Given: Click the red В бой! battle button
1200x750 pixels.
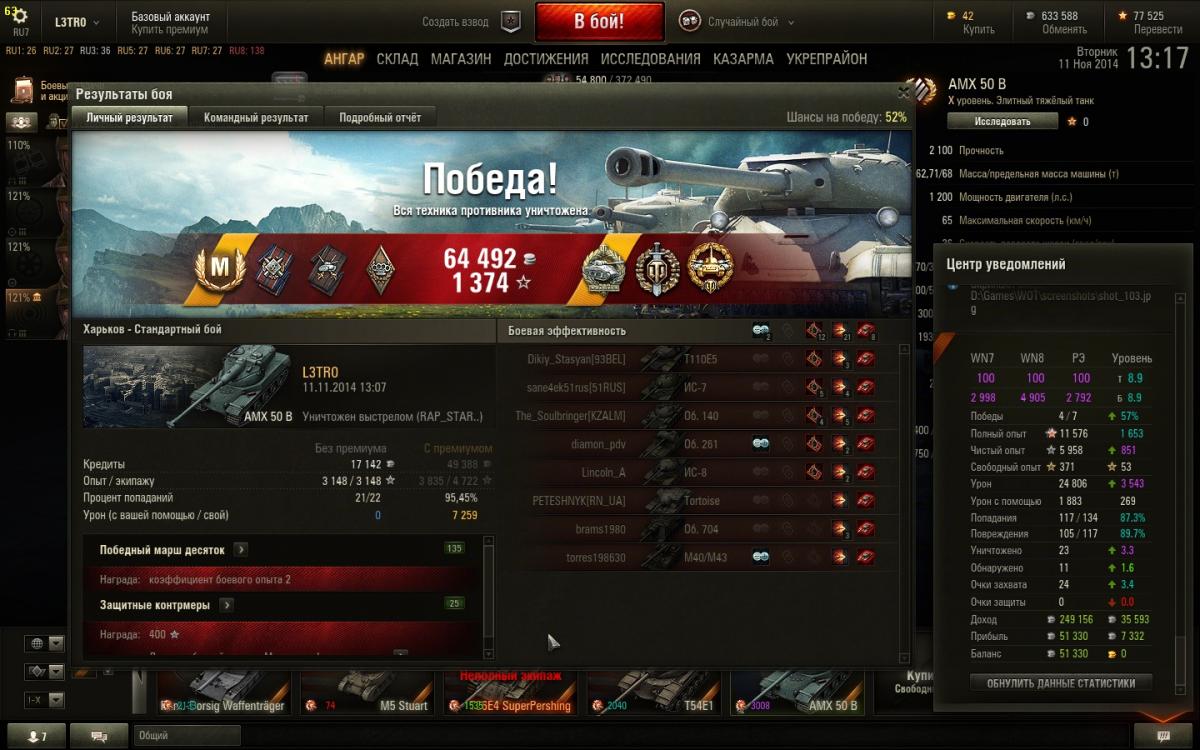Looking at the screenshot, I should [599, 21].
